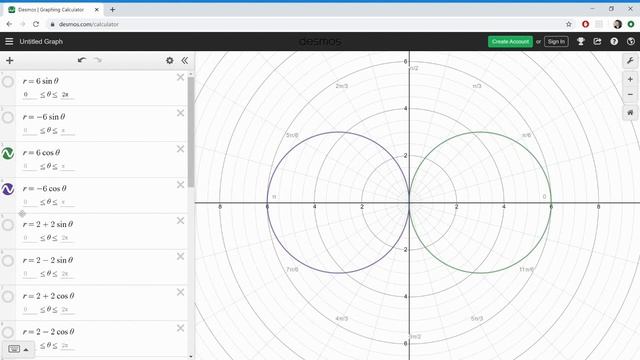Open language globe menu
The image size is (640, 360).
[x=631, y=41]
